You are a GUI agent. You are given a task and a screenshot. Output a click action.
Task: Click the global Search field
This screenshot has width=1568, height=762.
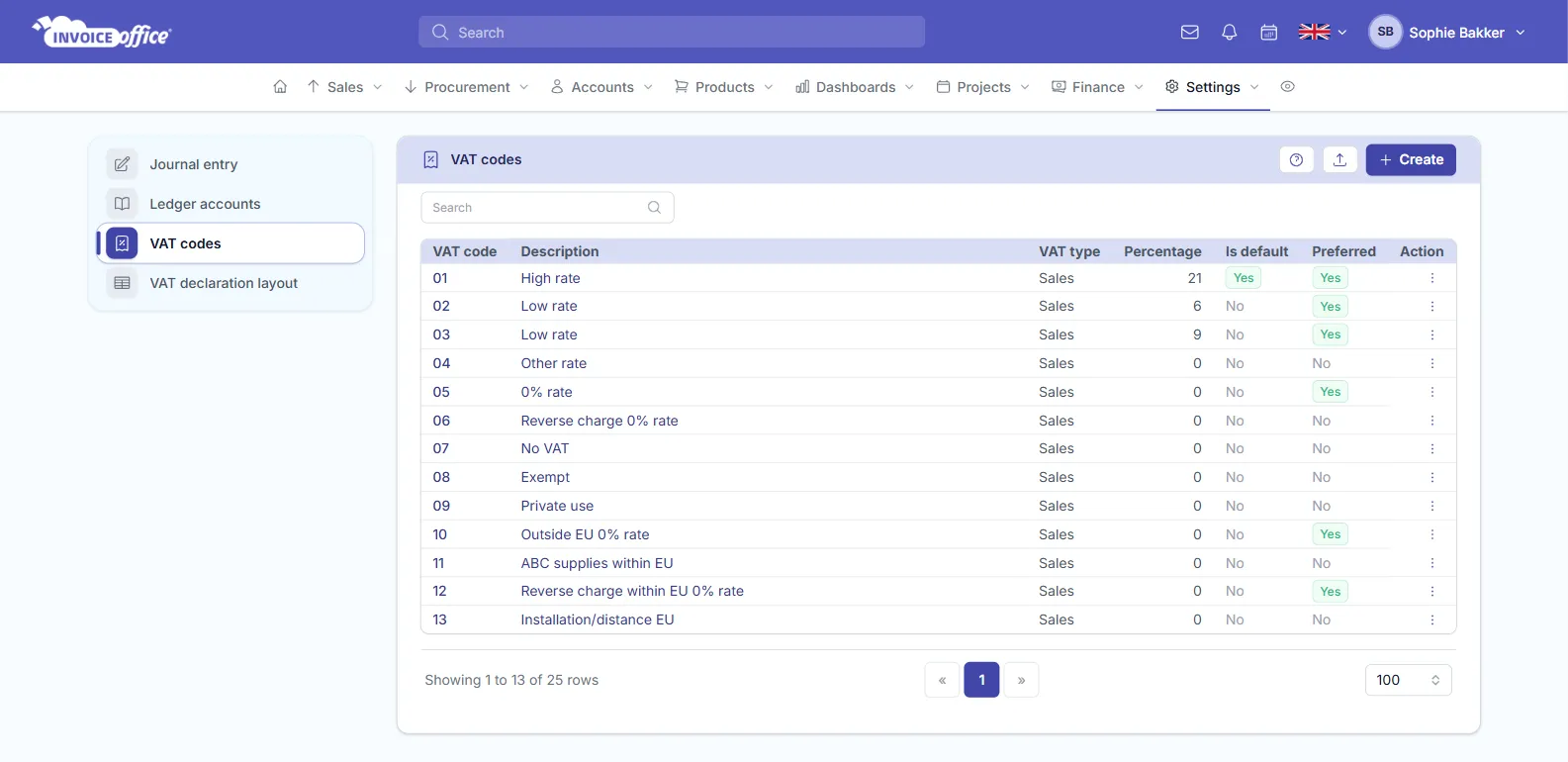coord(672,32)
